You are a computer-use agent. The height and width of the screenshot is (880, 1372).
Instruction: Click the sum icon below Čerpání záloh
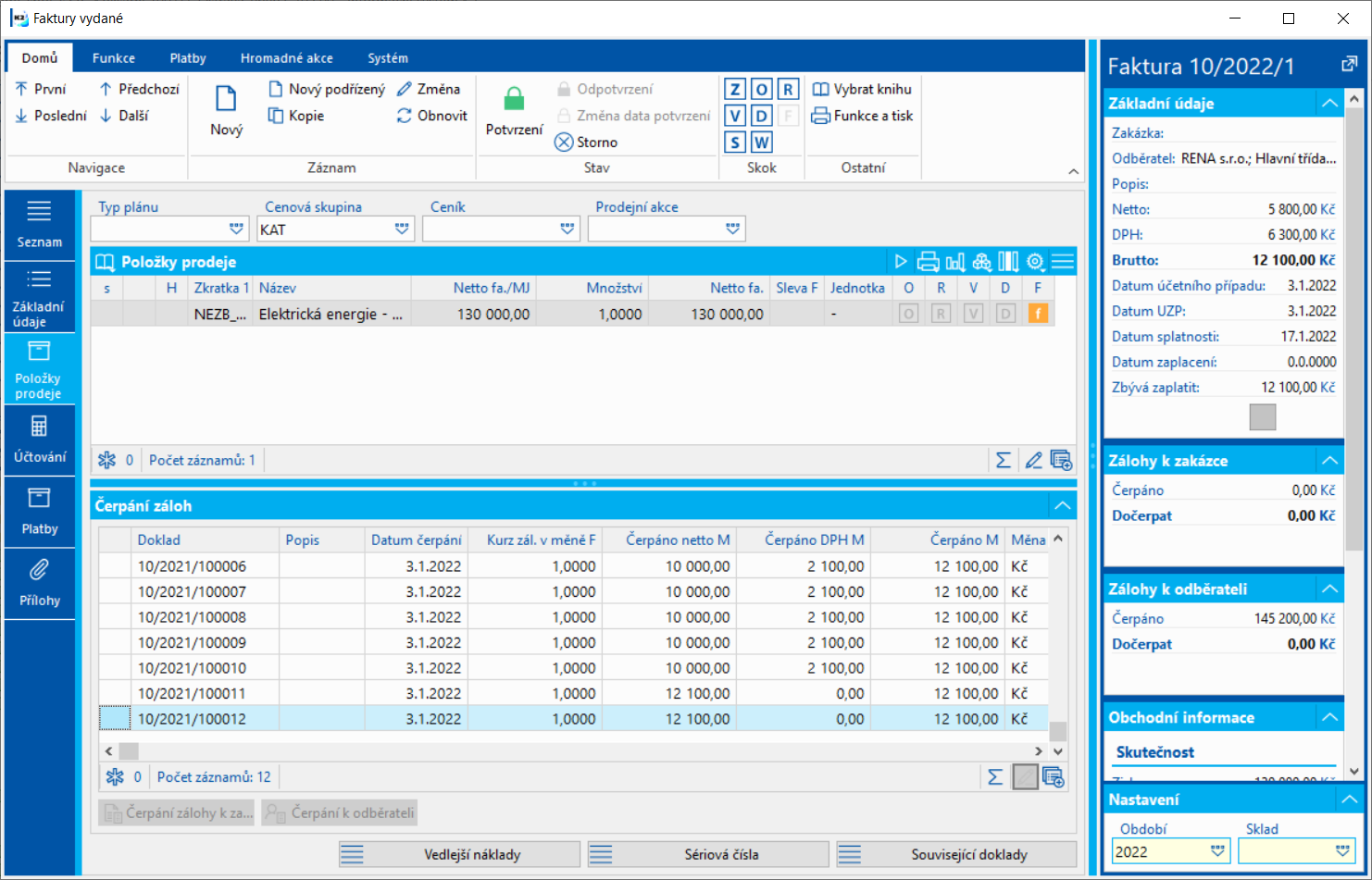(995, 777)
